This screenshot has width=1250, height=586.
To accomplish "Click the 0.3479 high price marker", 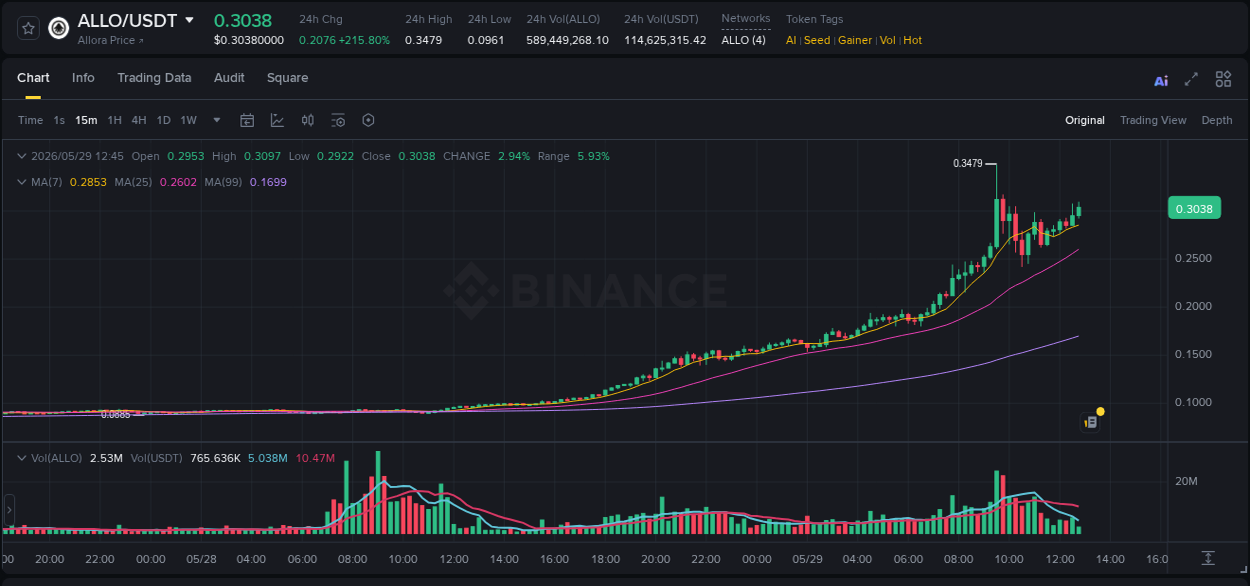I will 968,163.
